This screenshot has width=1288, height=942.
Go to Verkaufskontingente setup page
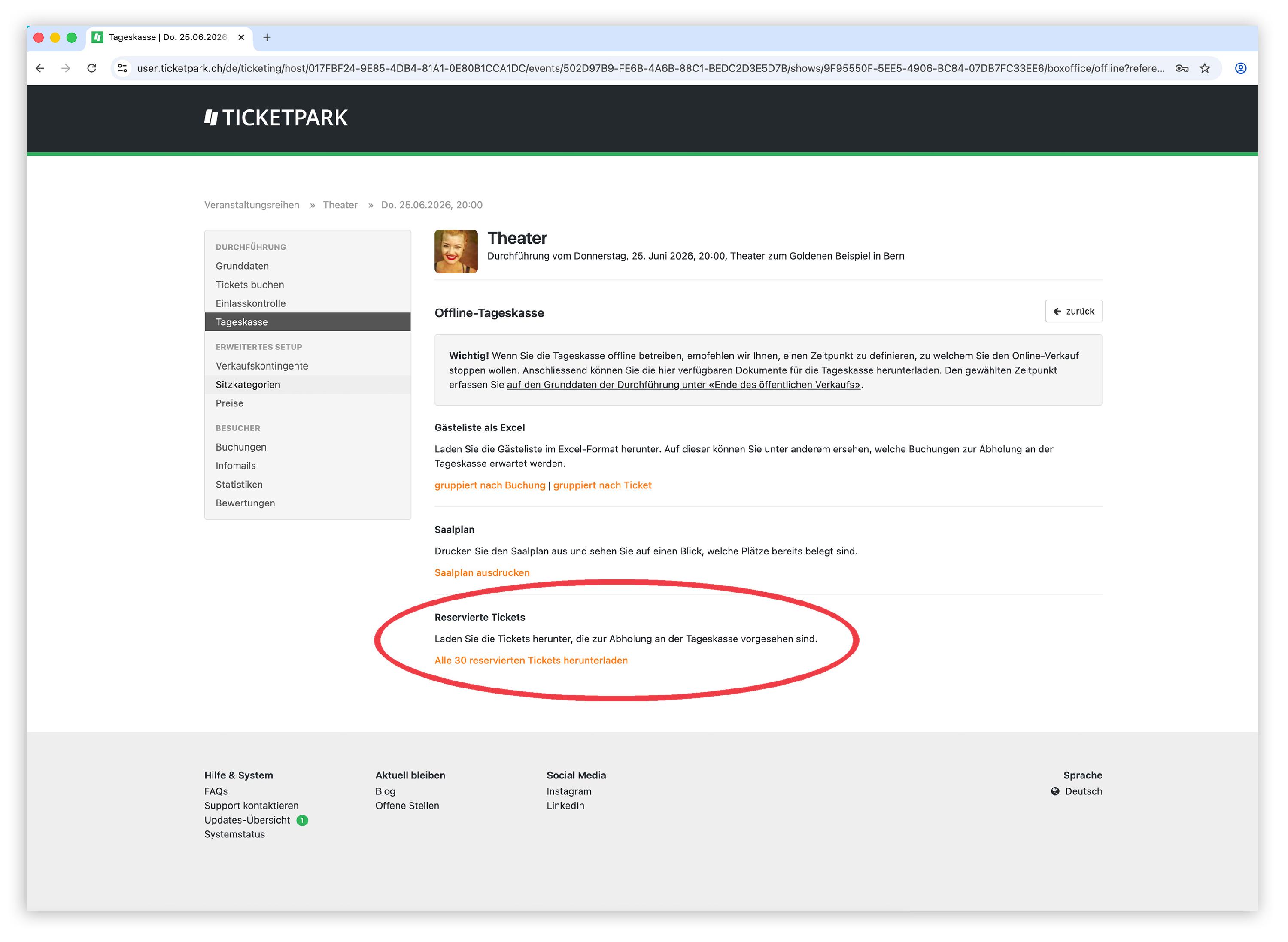(261, 366)
